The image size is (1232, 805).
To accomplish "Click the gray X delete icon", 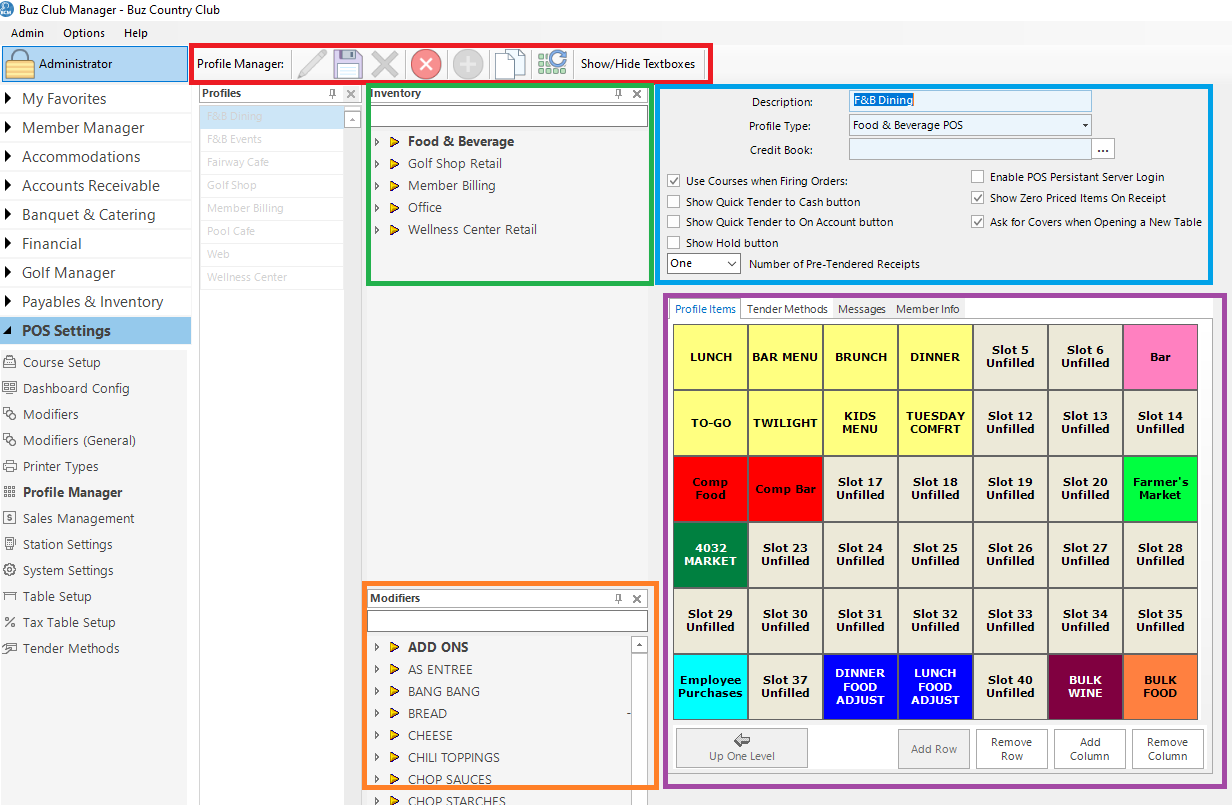I will coord(385,64).
